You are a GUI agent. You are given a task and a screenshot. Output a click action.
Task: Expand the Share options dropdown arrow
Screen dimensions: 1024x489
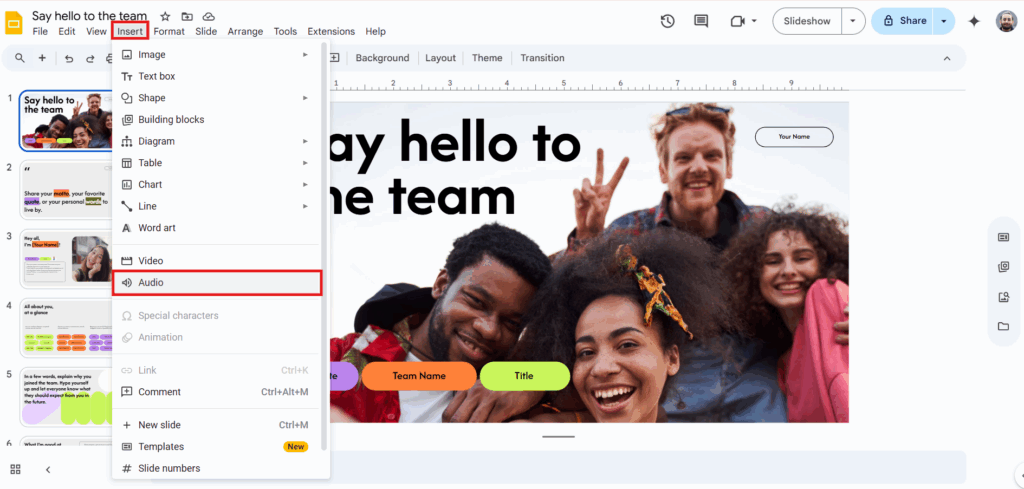click(943, 21)
